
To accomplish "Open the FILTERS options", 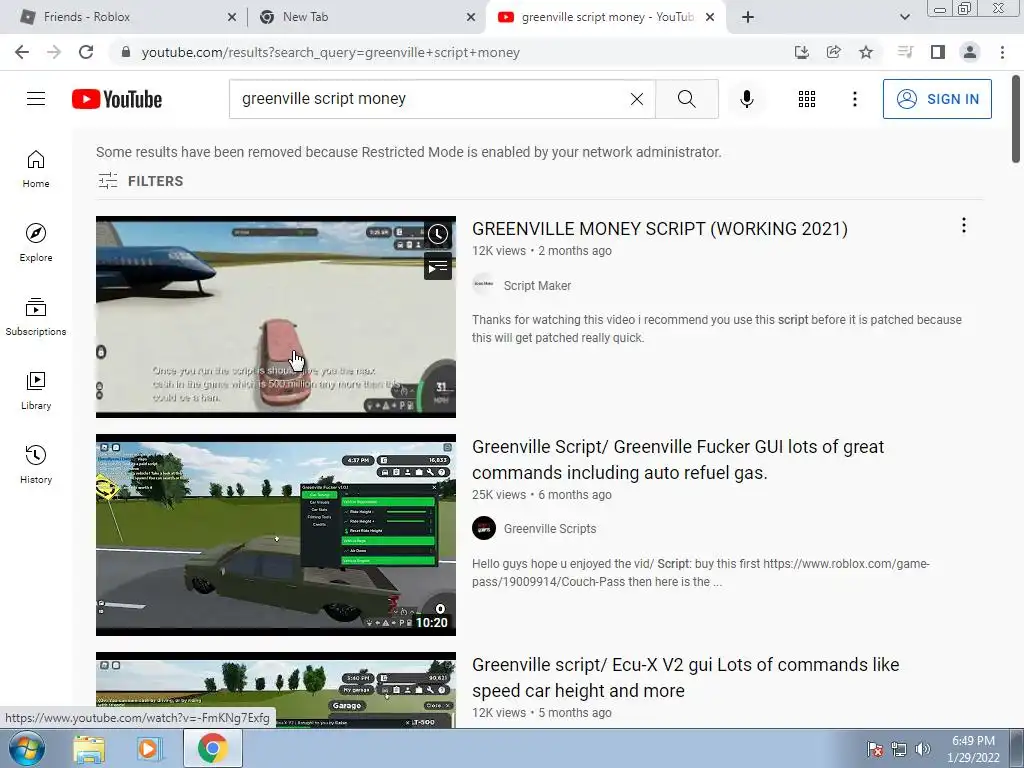I will pos(140,181).
